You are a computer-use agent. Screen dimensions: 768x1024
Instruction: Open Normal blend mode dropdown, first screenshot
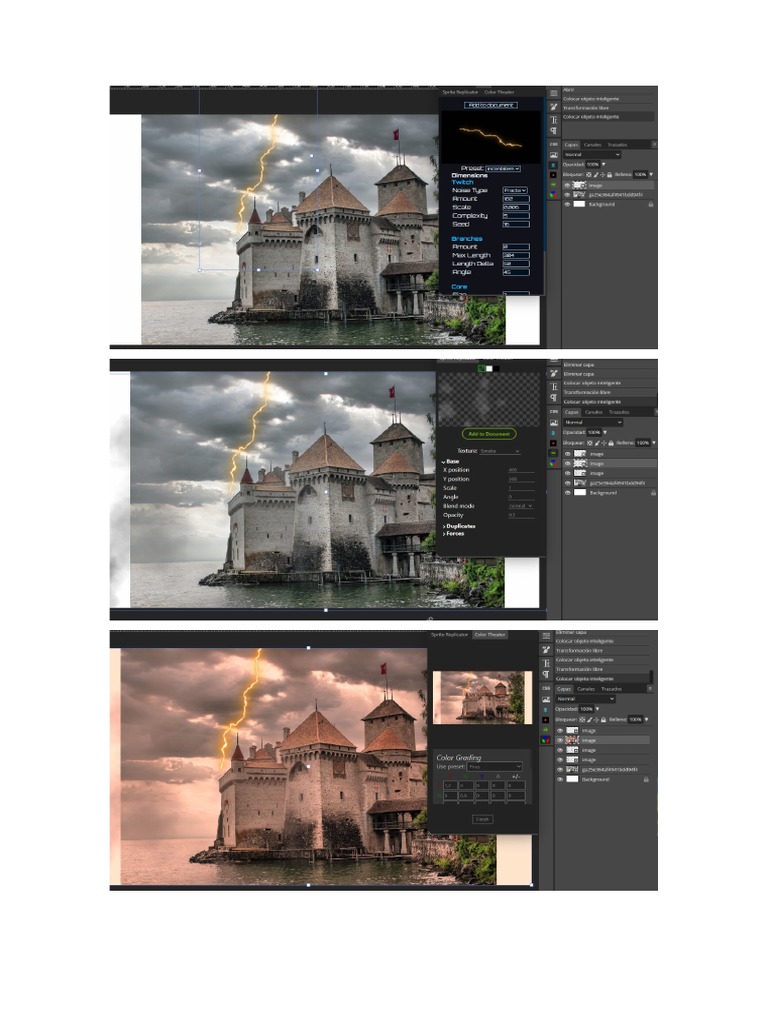coord(592,155)
